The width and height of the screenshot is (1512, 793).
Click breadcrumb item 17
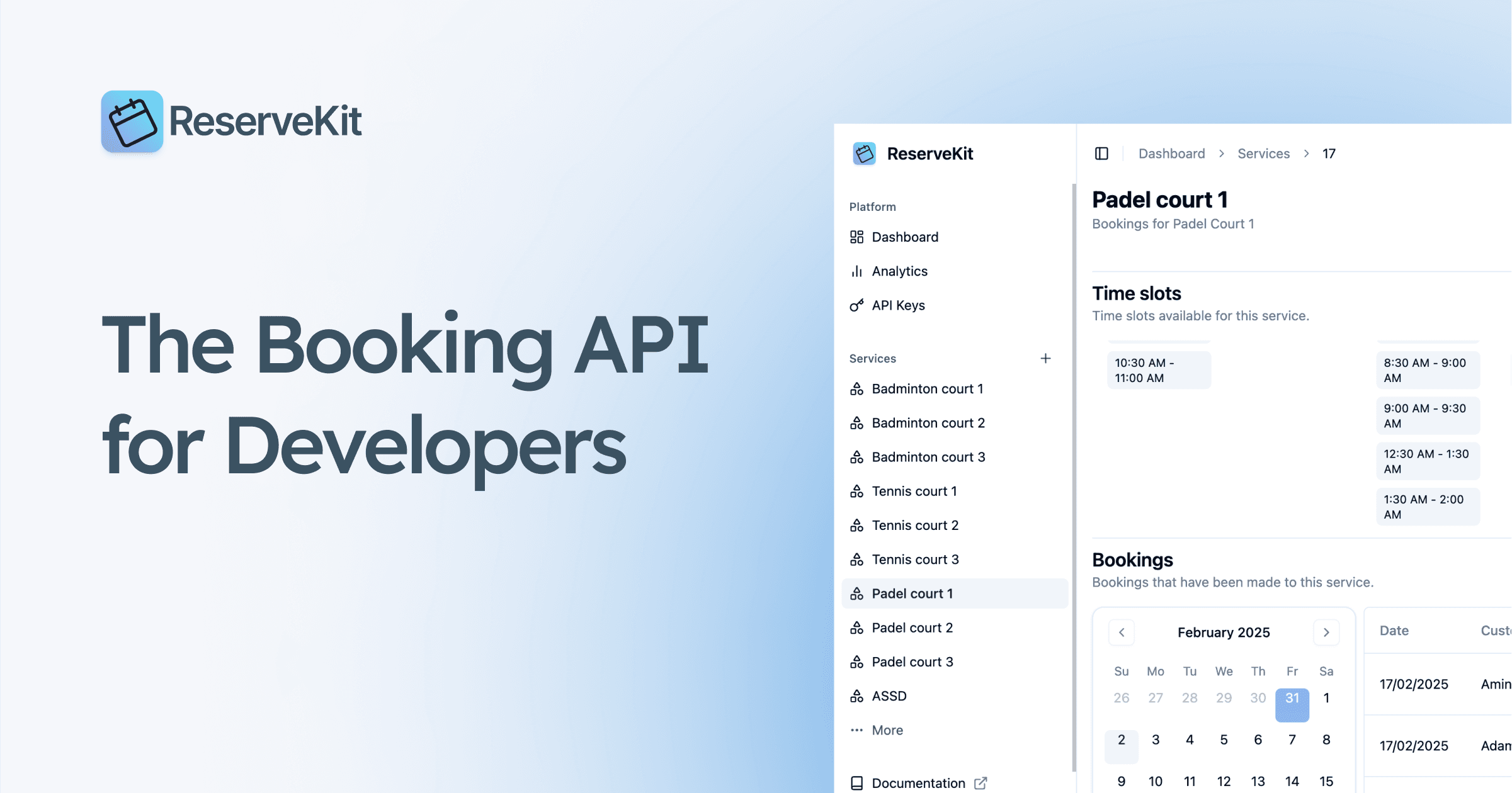1329,154
